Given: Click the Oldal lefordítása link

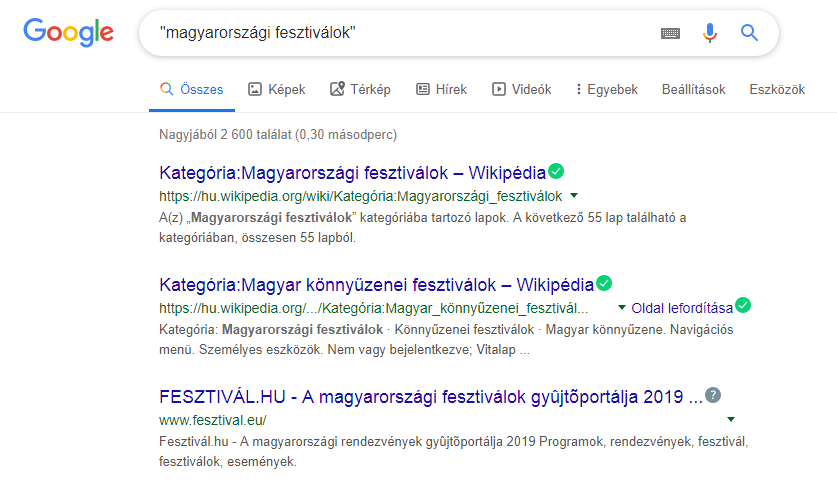Looking at the screenshot, I should point(682,309).
